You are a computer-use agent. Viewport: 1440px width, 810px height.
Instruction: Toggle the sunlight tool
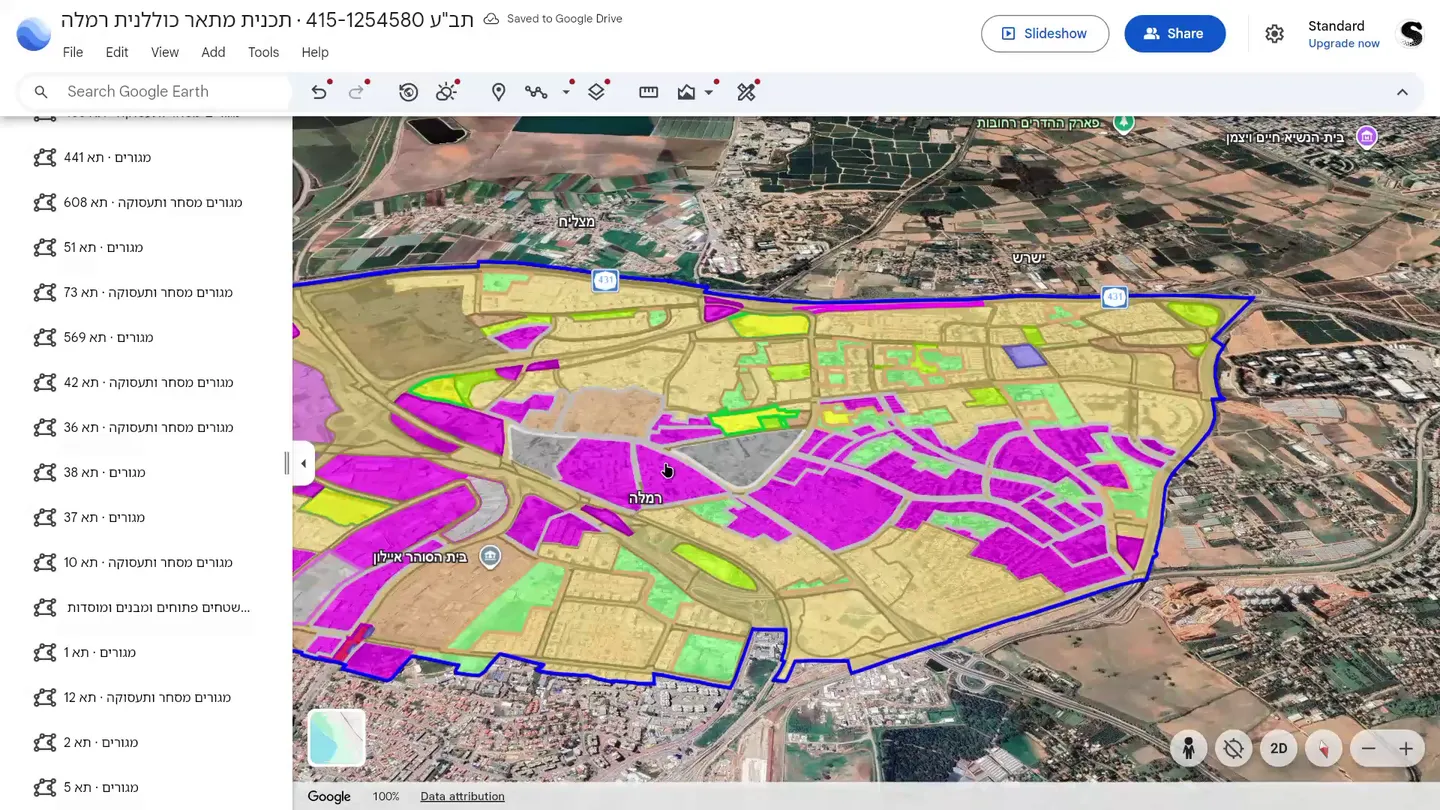(x=446, y=92)
